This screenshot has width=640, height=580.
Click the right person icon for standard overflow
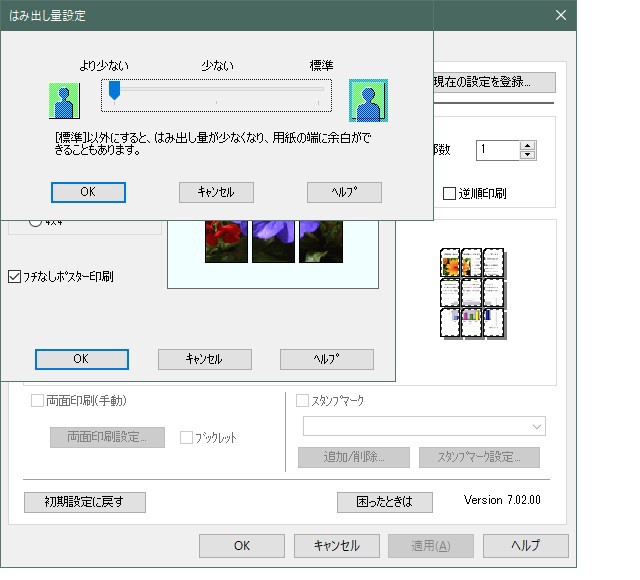tap(368, 101)
